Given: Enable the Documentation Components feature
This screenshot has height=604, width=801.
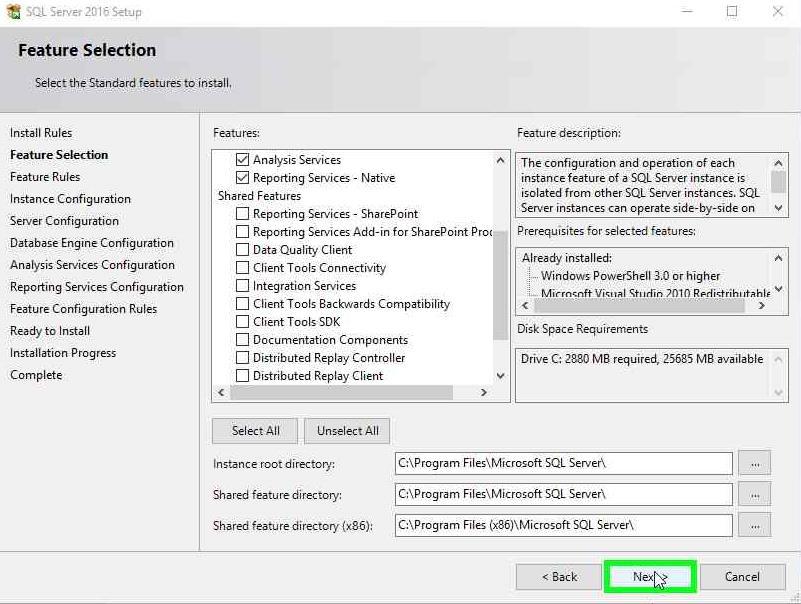Looking at the screenshot, I should (242, 340).
